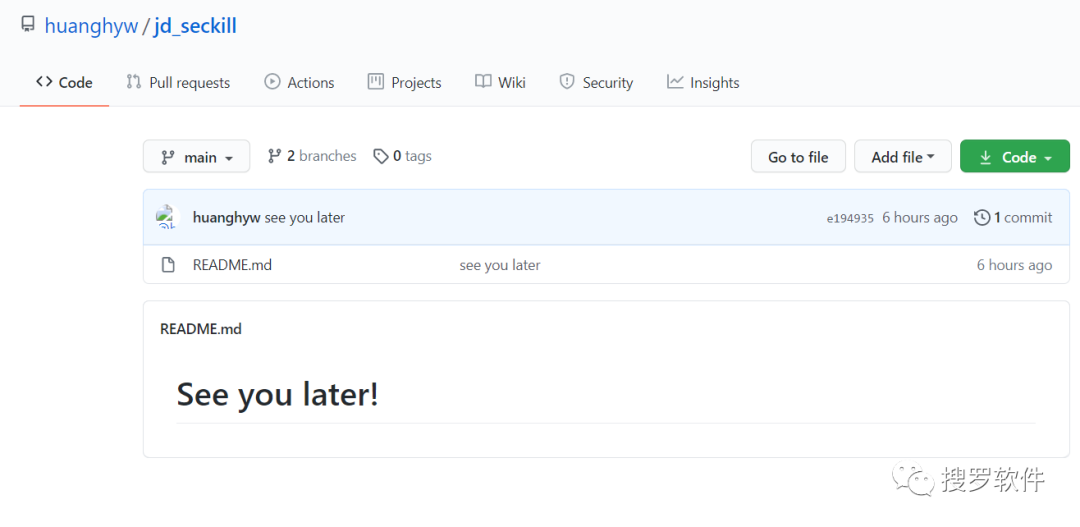The image size is (1080, 527).
Task: Click the repository icon beside huanghyw
Action: point(28,26)
